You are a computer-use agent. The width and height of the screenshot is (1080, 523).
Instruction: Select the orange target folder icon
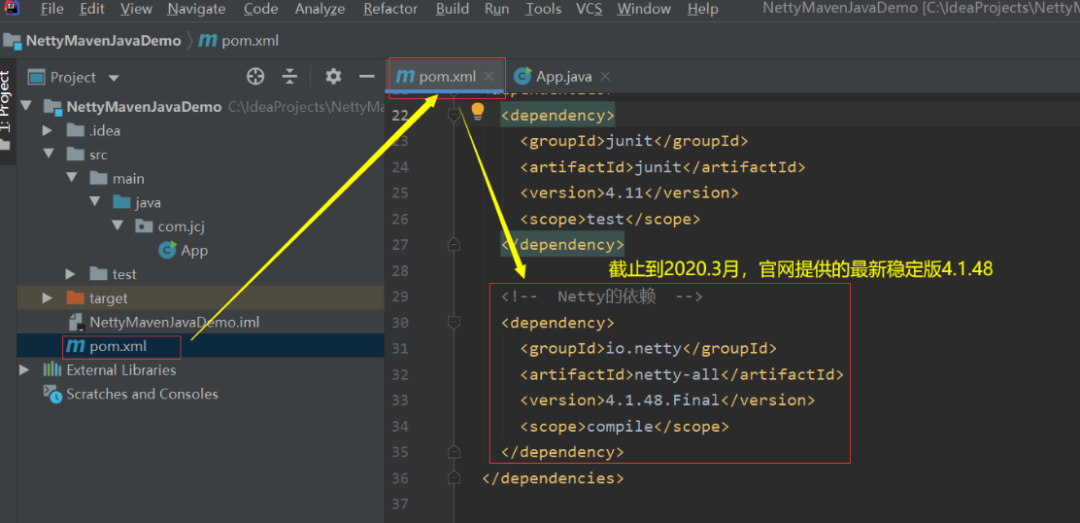75,298
